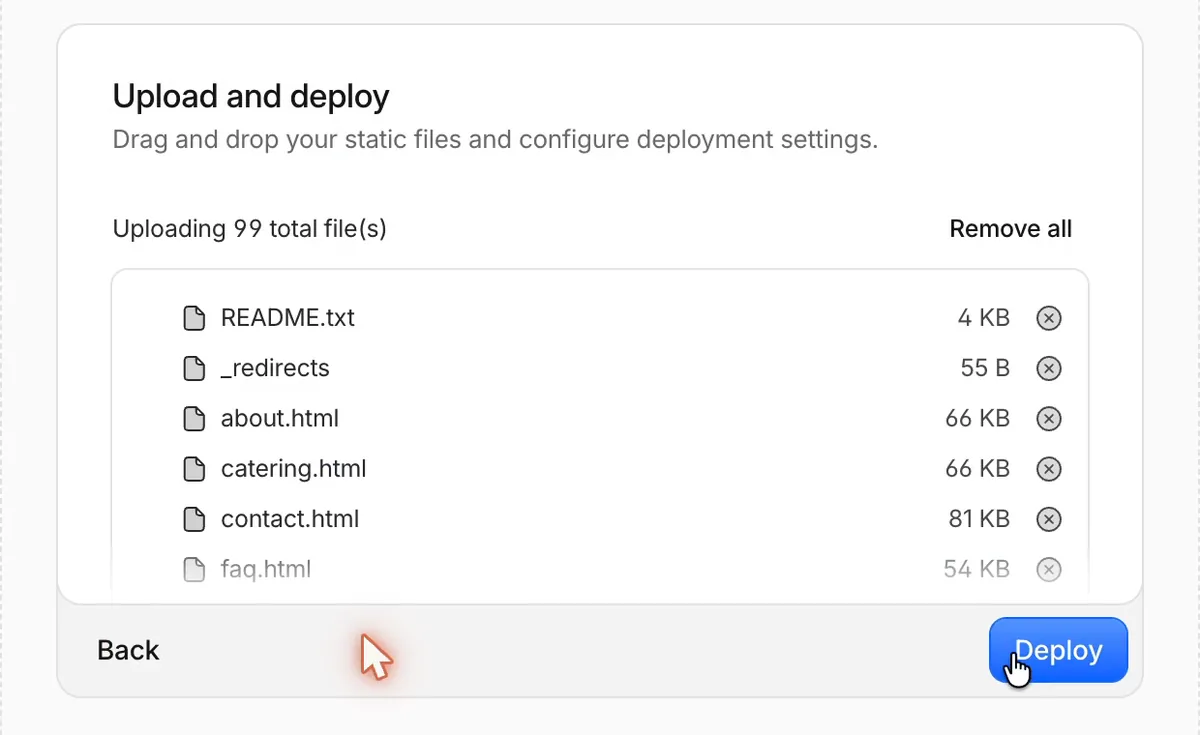Remove README.txt with its X icon
This screenshot has height=735, width=1200.
[x=1048, y=318]
